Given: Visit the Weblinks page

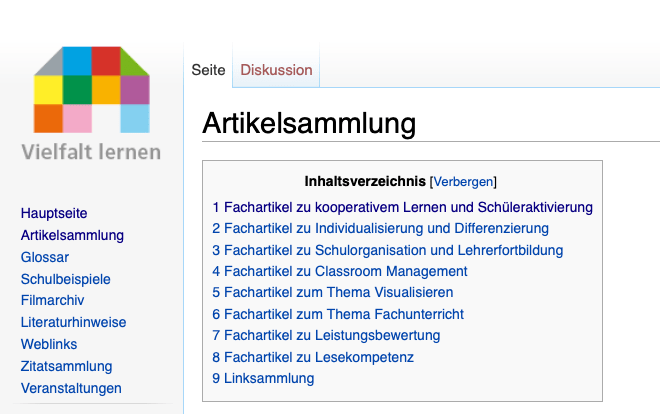Looking at the screenshot, I should [48, 344].
